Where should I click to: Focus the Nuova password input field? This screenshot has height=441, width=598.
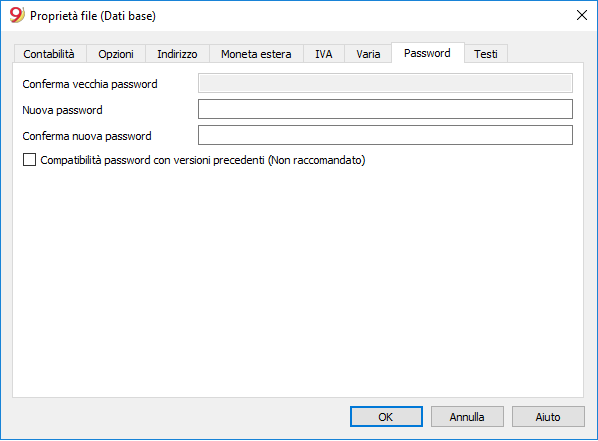point(385,109)
